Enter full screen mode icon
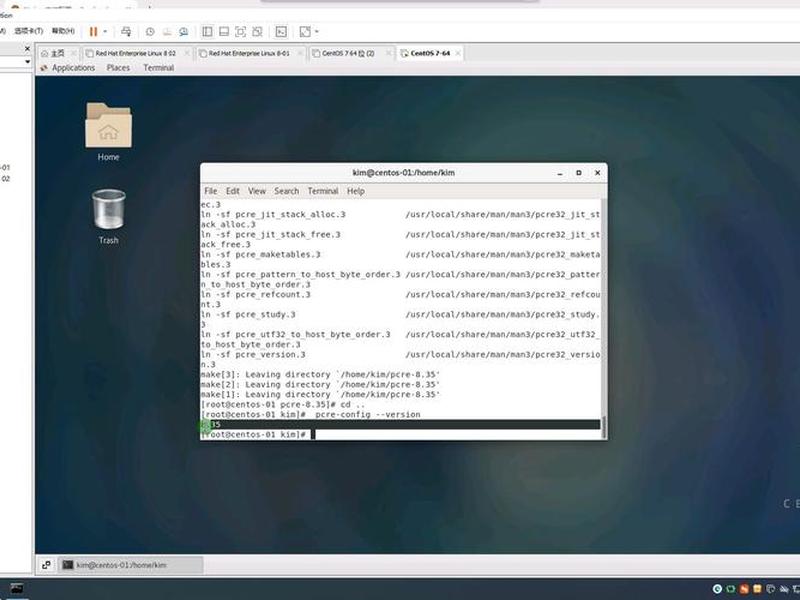The width and height of the screenshot is (800, 600). [240, 32]
